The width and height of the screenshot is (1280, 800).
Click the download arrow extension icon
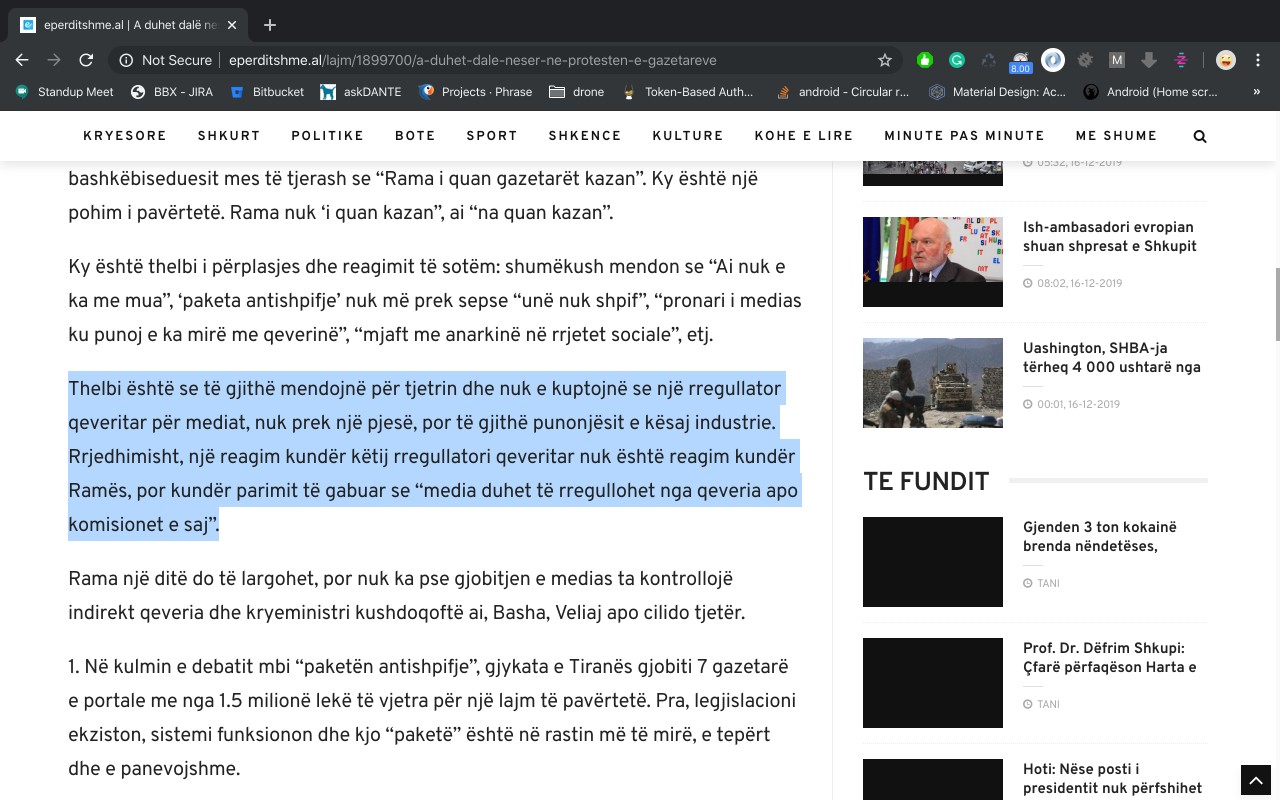pyautogui.click(x=1149, y=60)
